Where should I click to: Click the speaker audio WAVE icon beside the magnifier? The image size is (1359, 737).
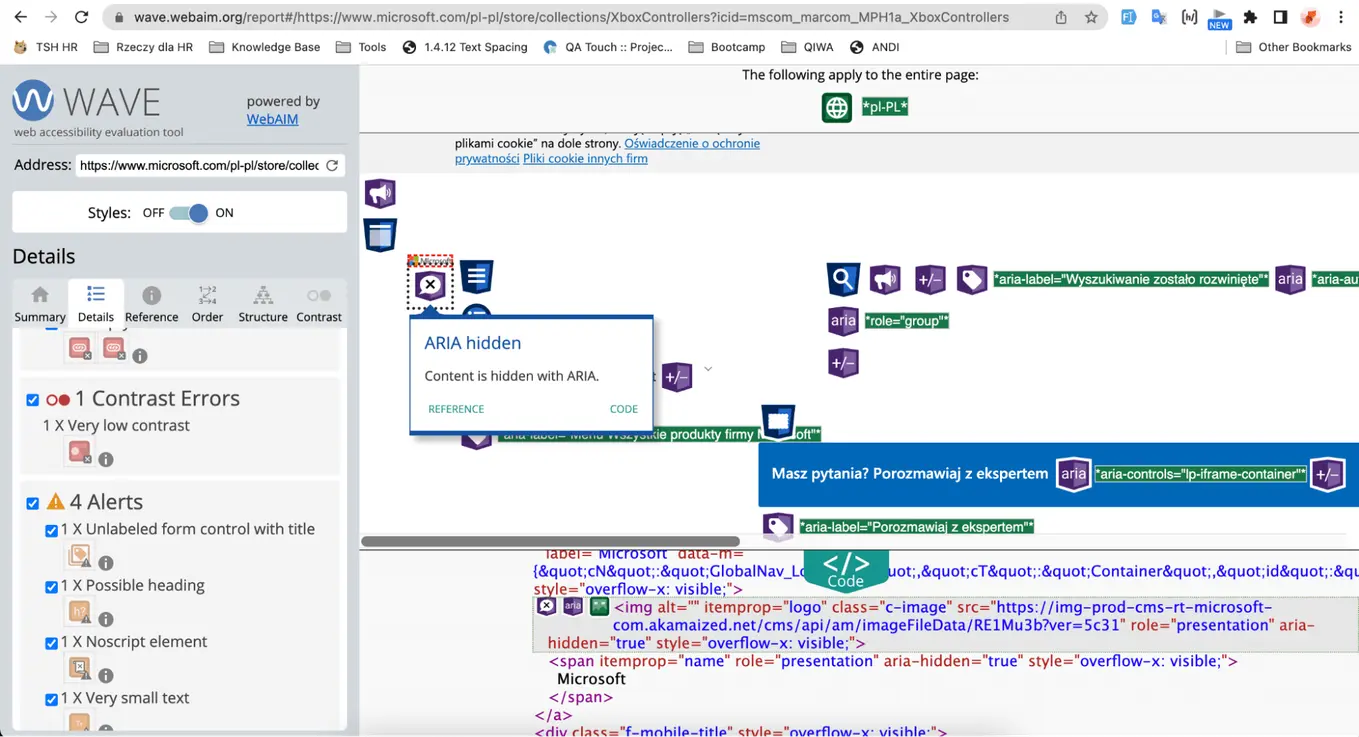[884, 279]
